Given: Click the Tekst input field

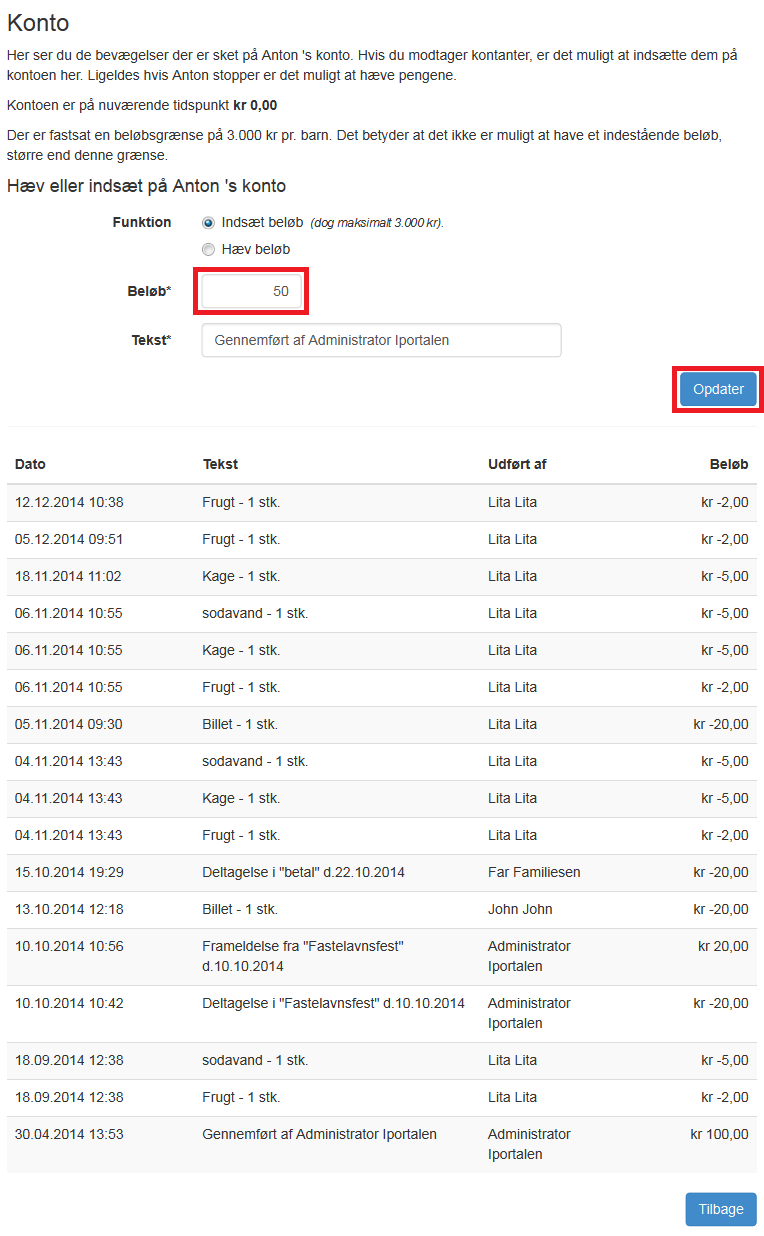Looking at the screenshot, I should click(x=381, y=340).
